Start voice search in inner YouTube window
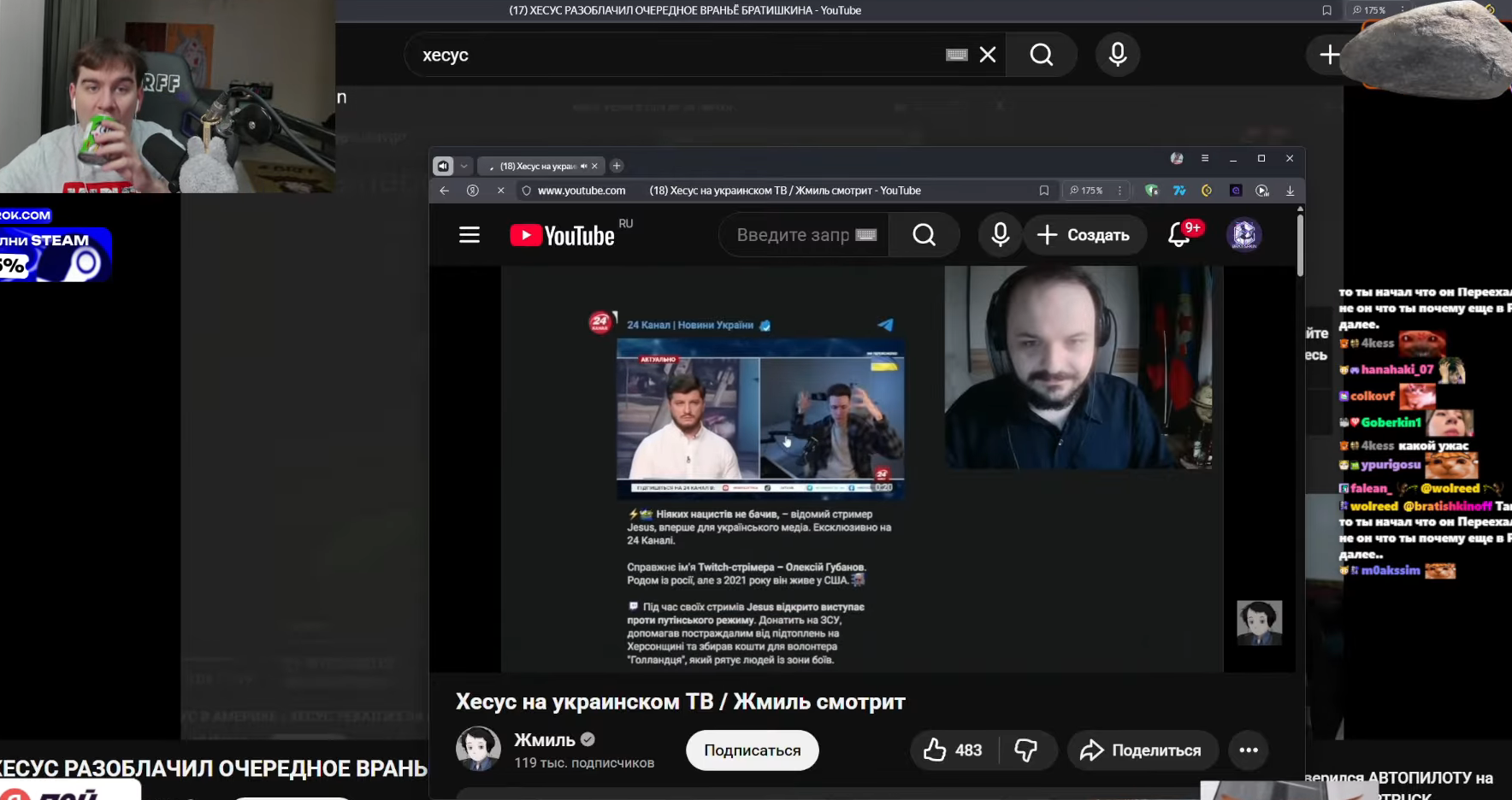The image size is (1512, 800). point(1000,235)
